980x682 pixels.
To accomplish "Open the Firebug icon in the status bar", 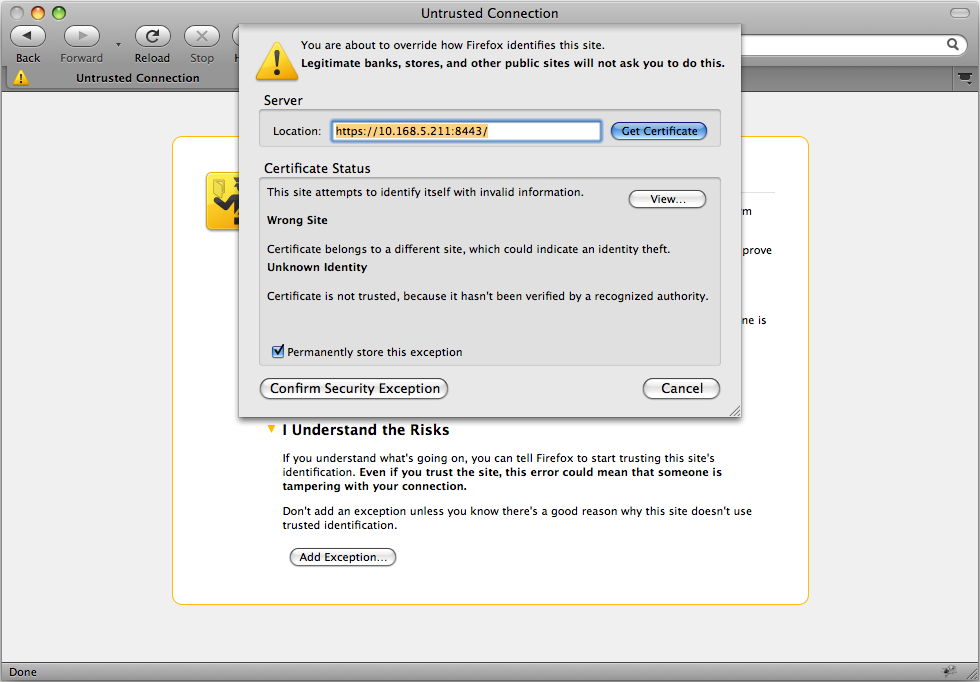I will coord(949,671).
